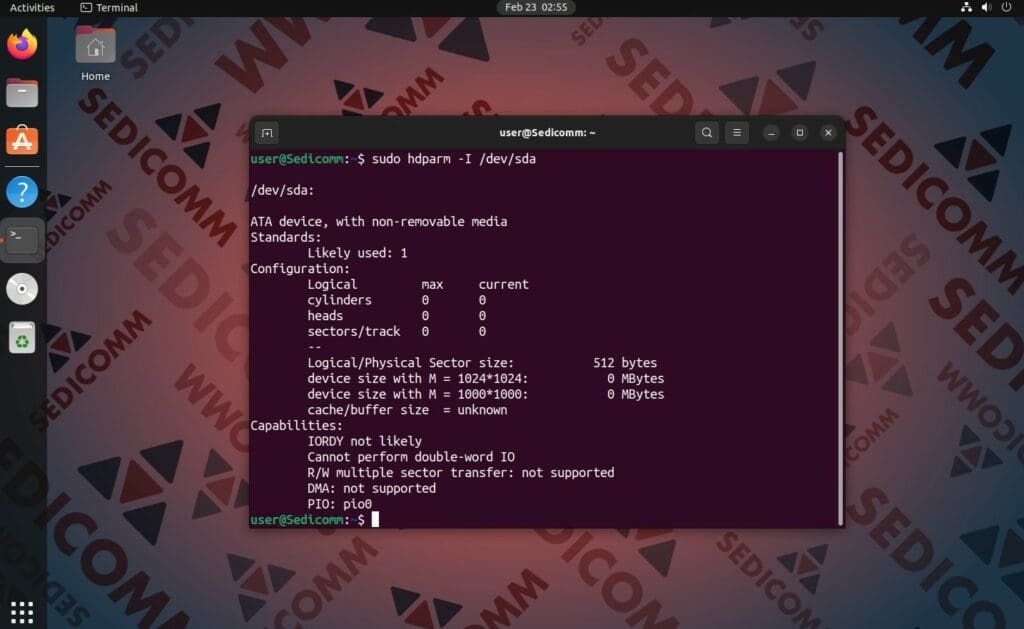Viewport: 1024px width, 629px height.
Task: Click the 'cylinders' row
Action: click(x=396, y=300)
